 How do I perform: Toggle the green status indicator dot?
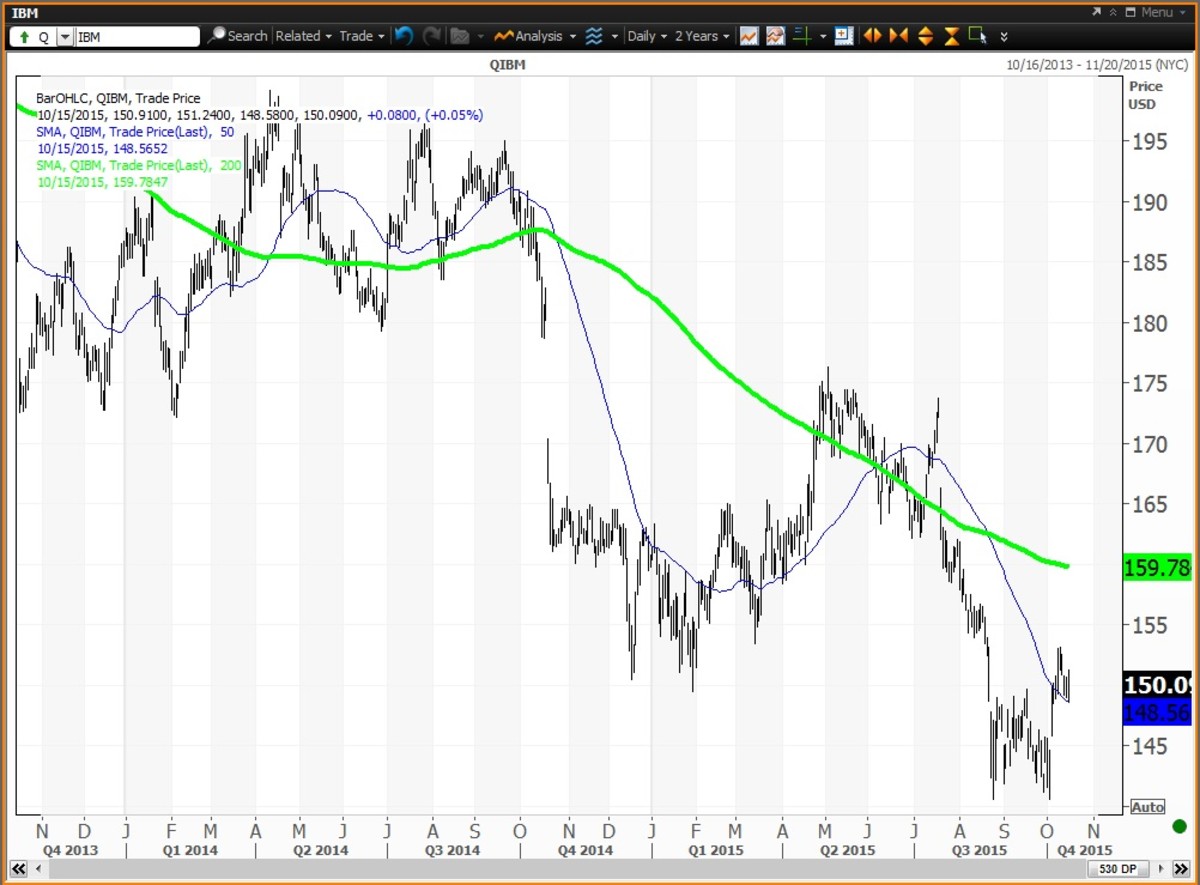coord(1178,827)
